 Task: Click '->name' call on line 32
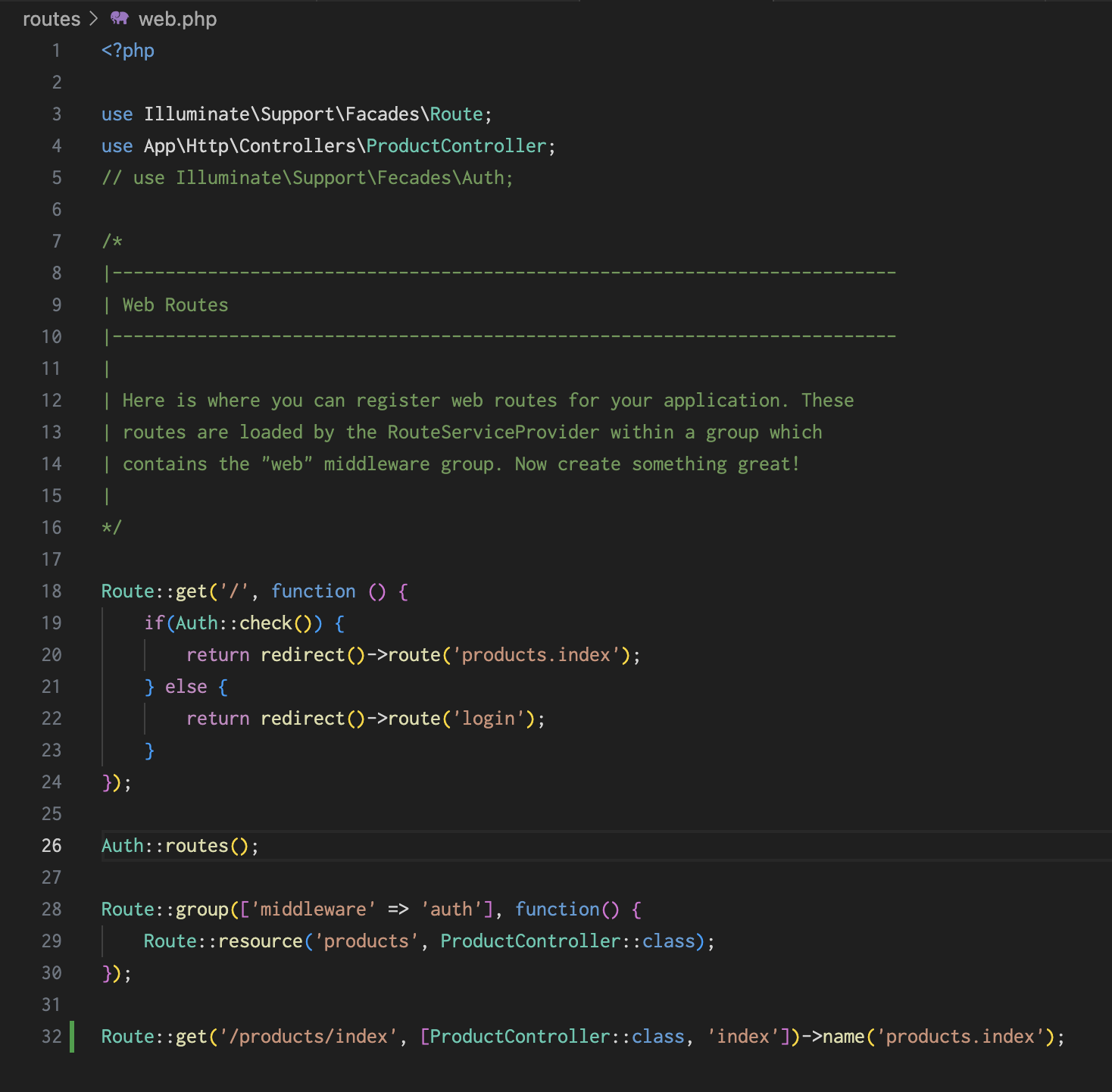pyautogui.click(x=833, y=1037)
